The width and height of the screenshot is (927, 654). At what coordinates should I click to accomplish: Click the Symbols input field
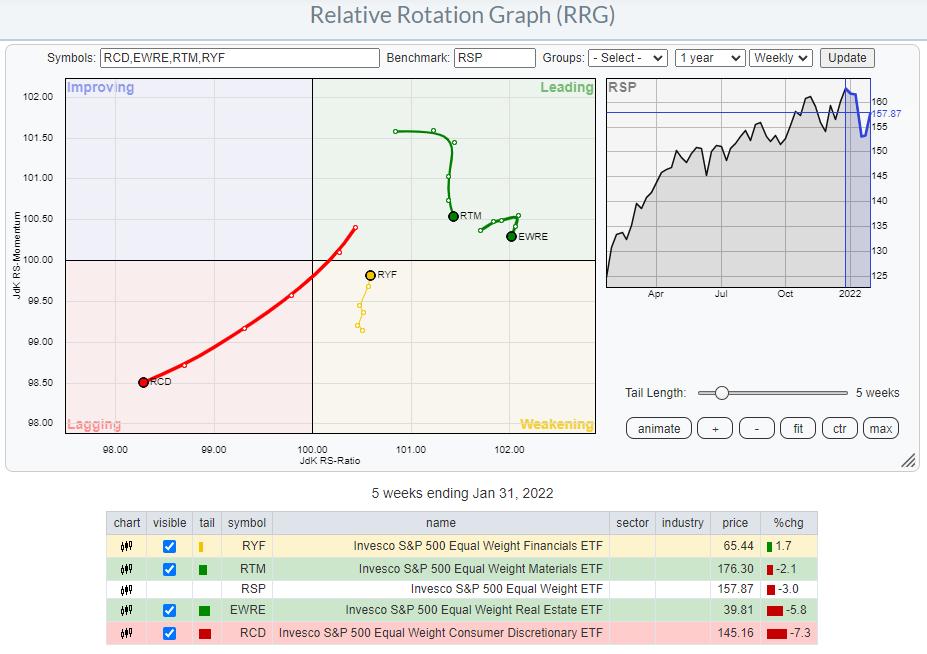pos(239,58)
